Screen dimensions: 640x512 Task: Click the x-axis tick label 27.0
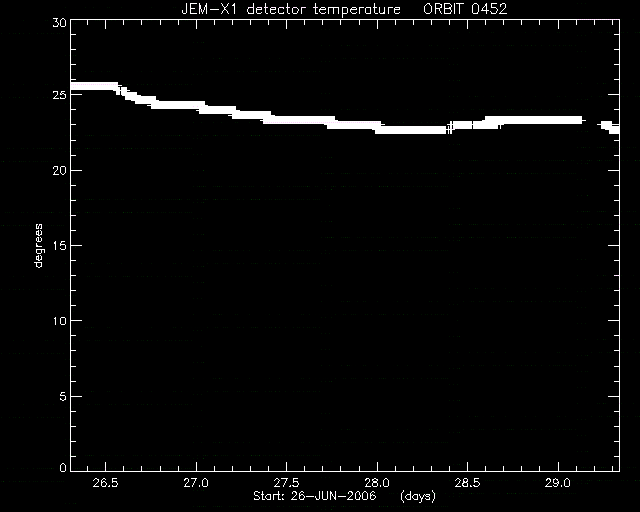[x=196, y=483]
